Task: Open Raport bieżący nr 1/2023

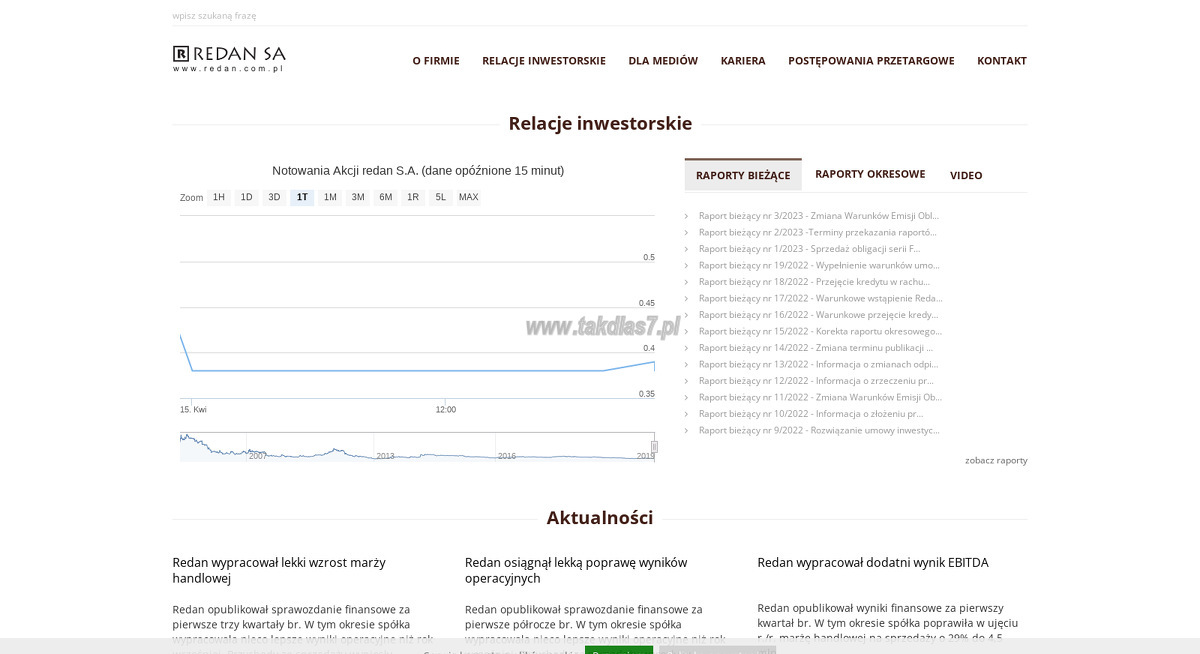Action: (810, 248)
